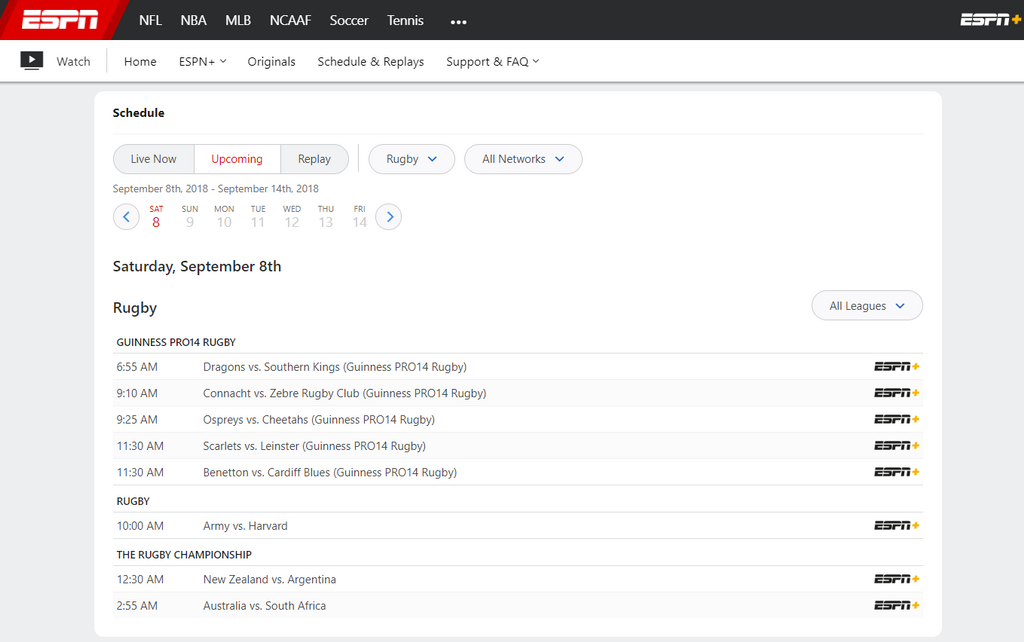This screenshot has width=1024, height=642.
Task: Click ESPN+ badge for Scarlets vs. Leinster
Action: coord(897,446)
